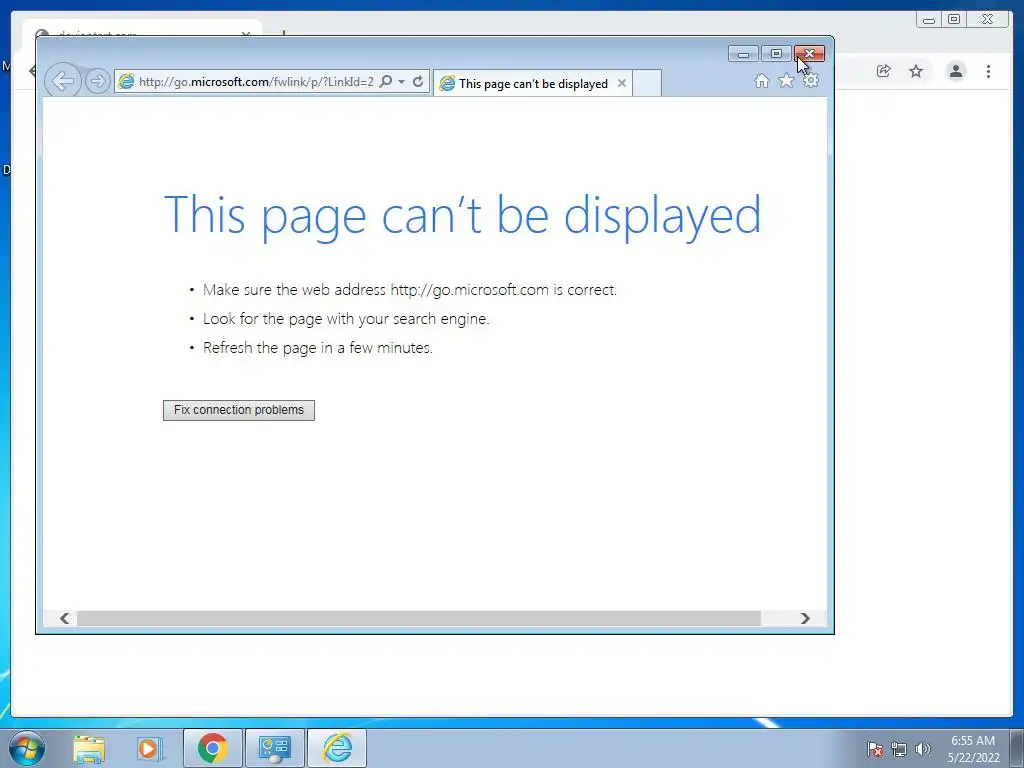Open Internet Explorer Favorites star
1024x768 pixels.
786,81
